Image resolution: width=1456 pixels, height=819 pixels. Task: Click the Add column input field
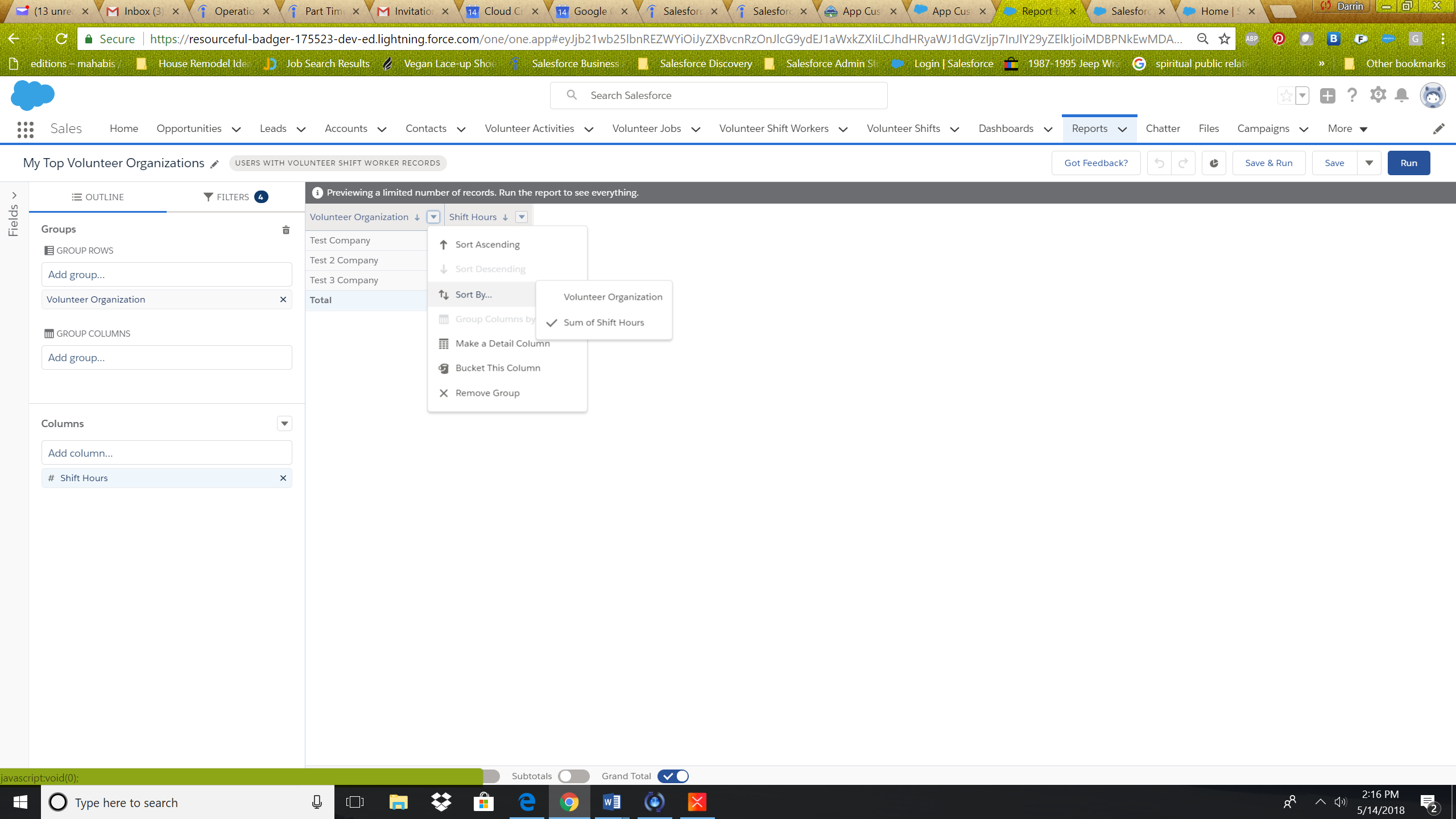[x=167, y=453]
